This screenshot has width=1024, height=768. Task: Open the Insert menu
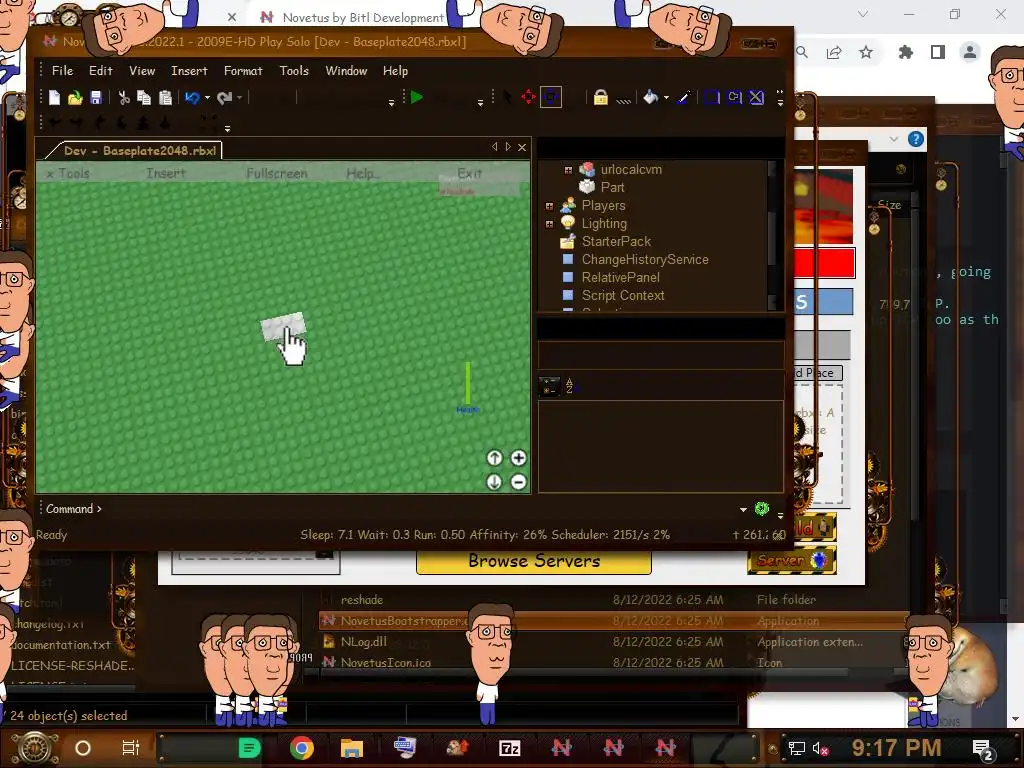pyautogui.click(x=189, y=71)
